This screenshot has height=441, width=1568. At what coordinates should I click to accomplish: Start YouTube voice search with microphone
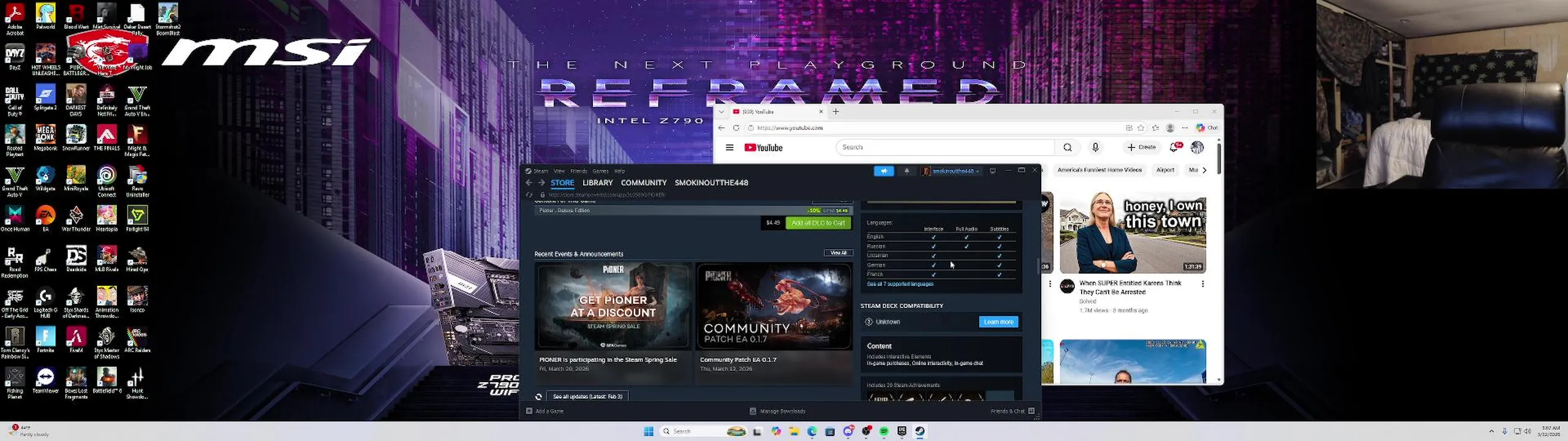[x=1096, y=147]
